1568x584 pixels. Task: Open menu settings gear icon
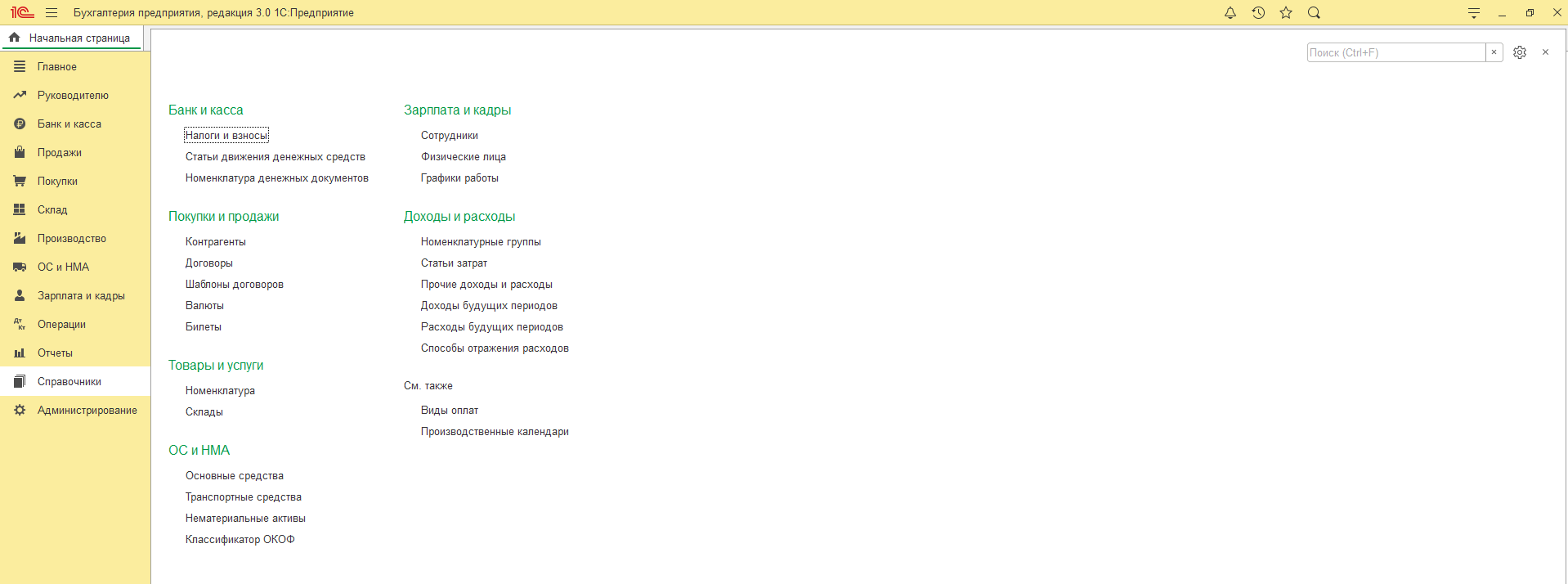pyautogui.click(x=1519, y=52)
